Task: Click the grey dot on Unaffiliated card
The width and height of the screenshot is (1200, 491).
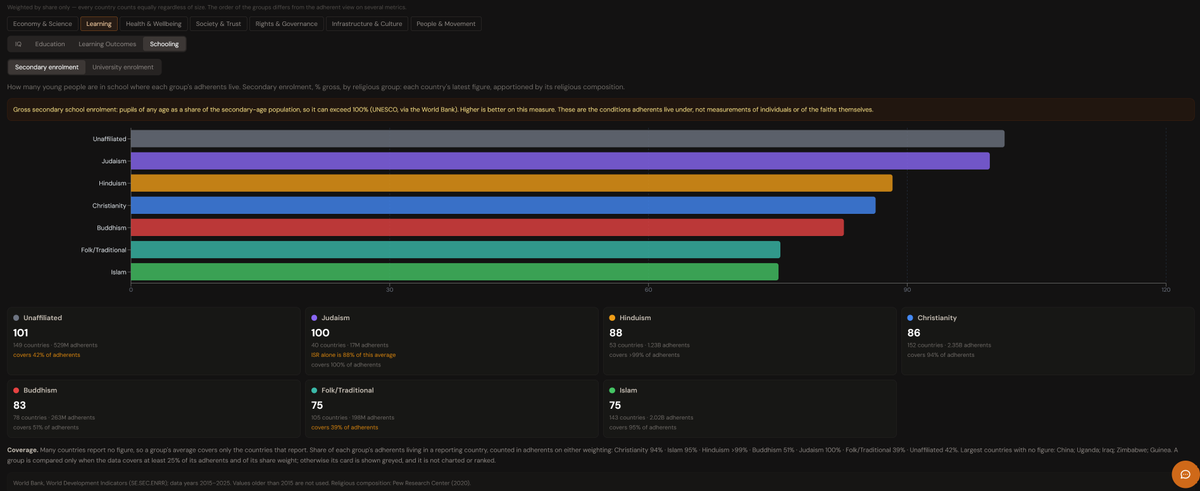Action: [16, 318]
